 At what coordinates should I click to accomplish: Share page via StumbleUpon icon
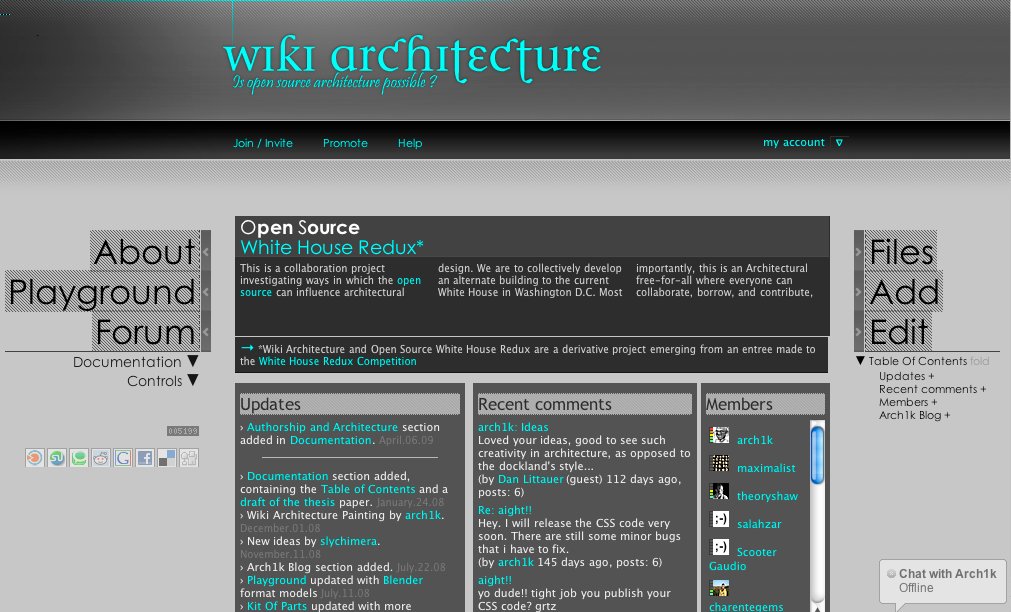point(57,458)
